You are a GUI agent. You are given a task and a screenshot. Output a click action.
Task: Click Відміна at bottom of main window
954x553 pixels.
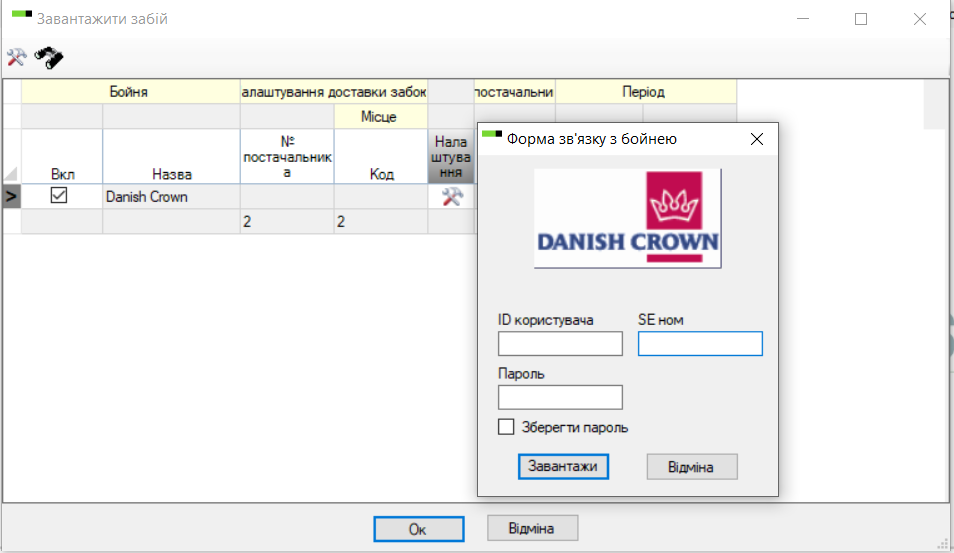(532, 528)
